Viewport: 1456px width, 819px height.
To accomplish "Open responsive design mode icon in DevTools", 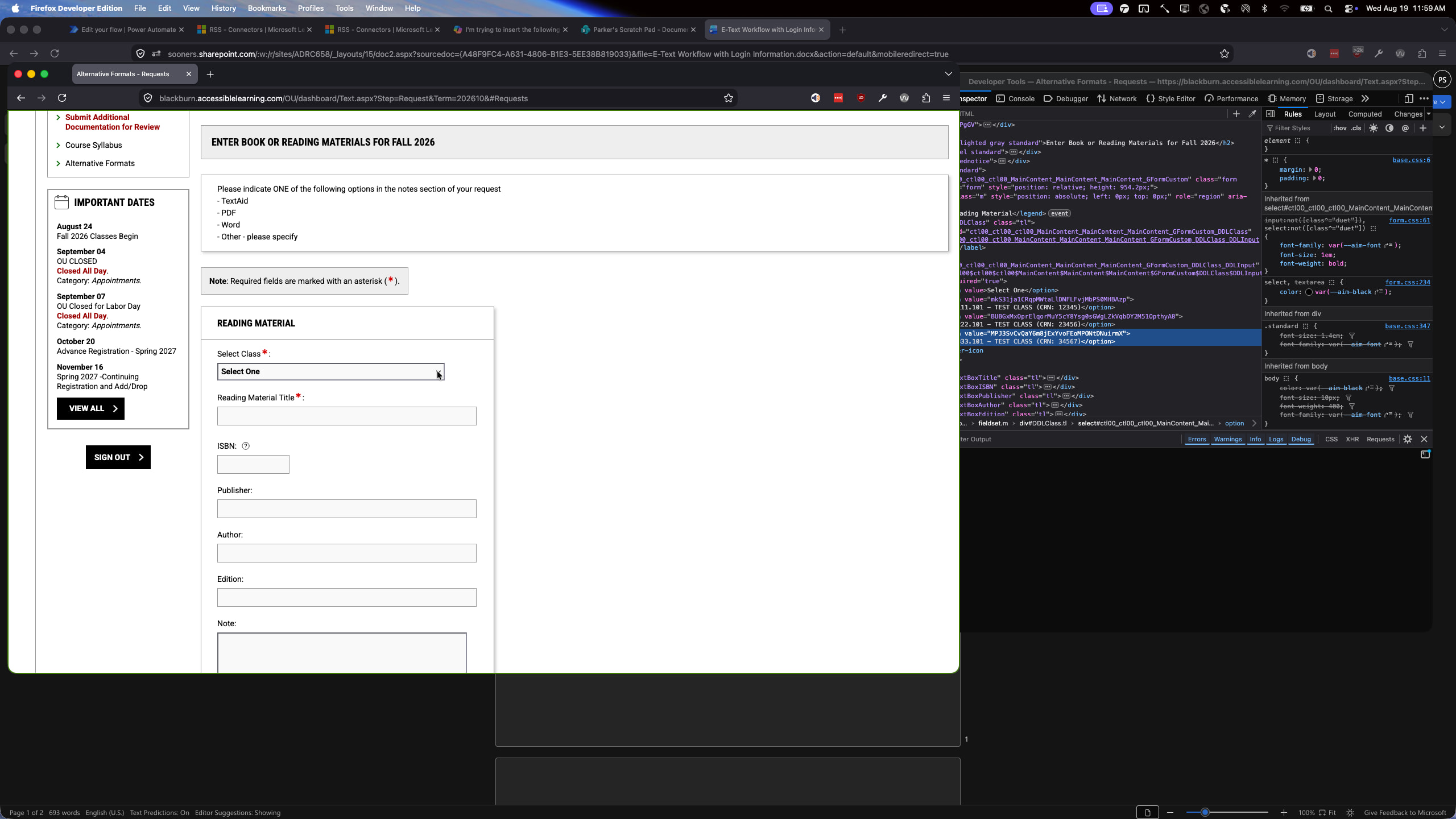I will pos(1408,98).
